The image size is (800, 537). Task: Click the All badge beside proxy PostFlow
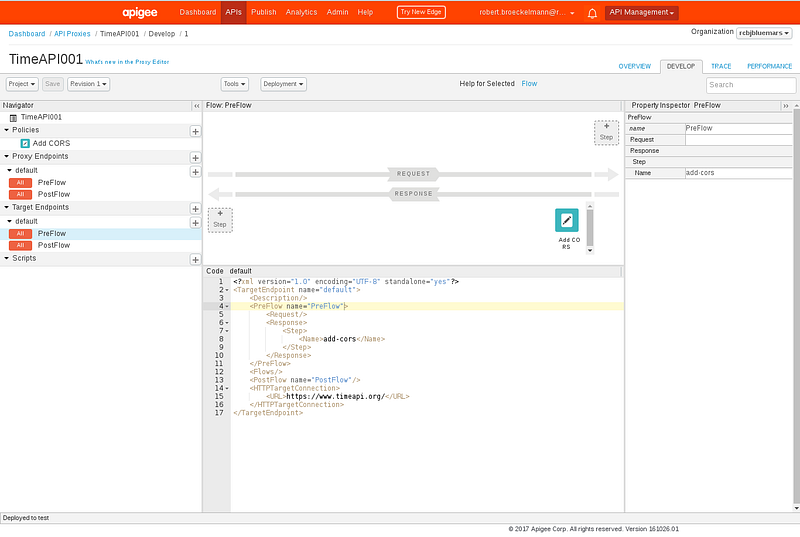pyautogui.click(x=20, y=194)
